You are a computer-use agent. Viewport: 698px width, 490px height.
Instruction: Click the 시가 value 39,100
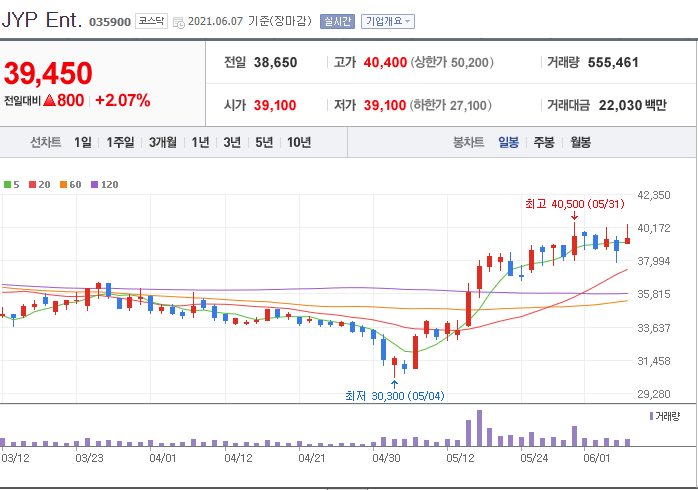coord(275,105)
